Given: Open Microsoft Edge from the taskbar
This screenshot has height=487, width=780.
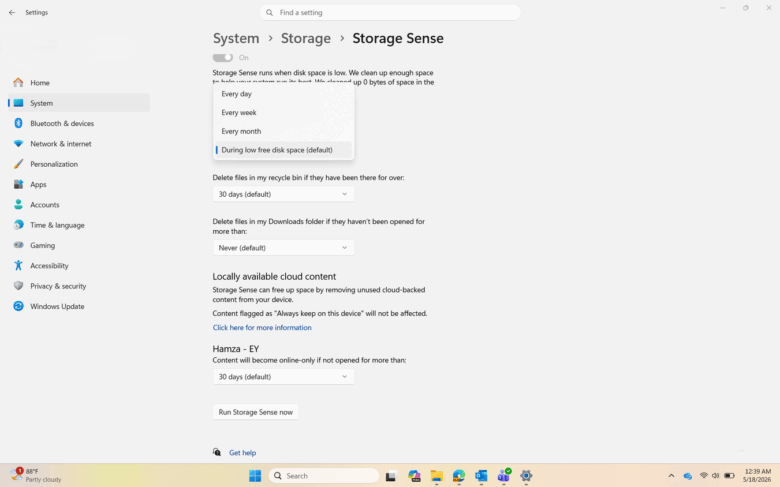Looking at the screenshot, I should (x=459, y=476).
